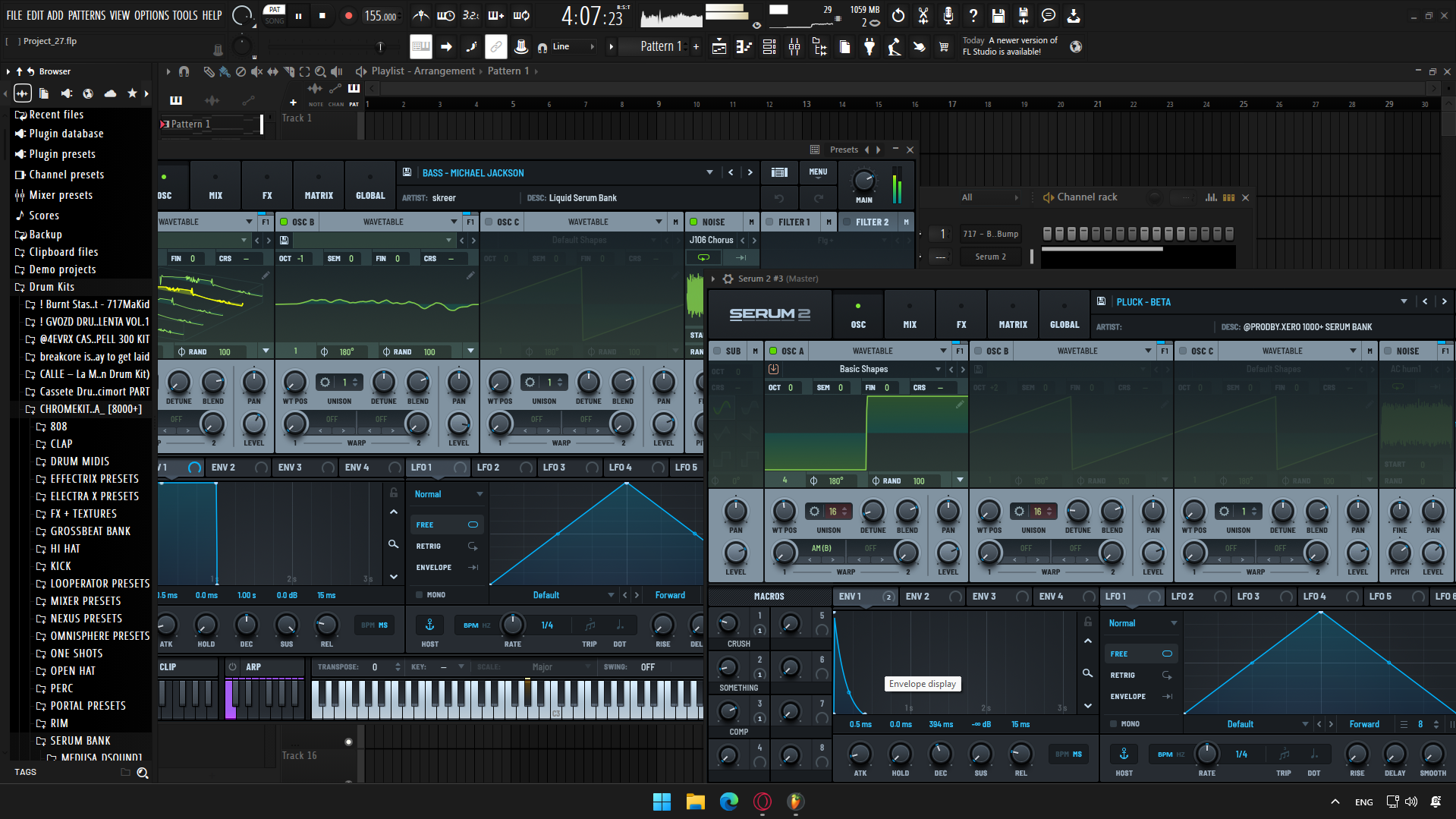Pause playback in the transport bar

click(x=298, y=15)
